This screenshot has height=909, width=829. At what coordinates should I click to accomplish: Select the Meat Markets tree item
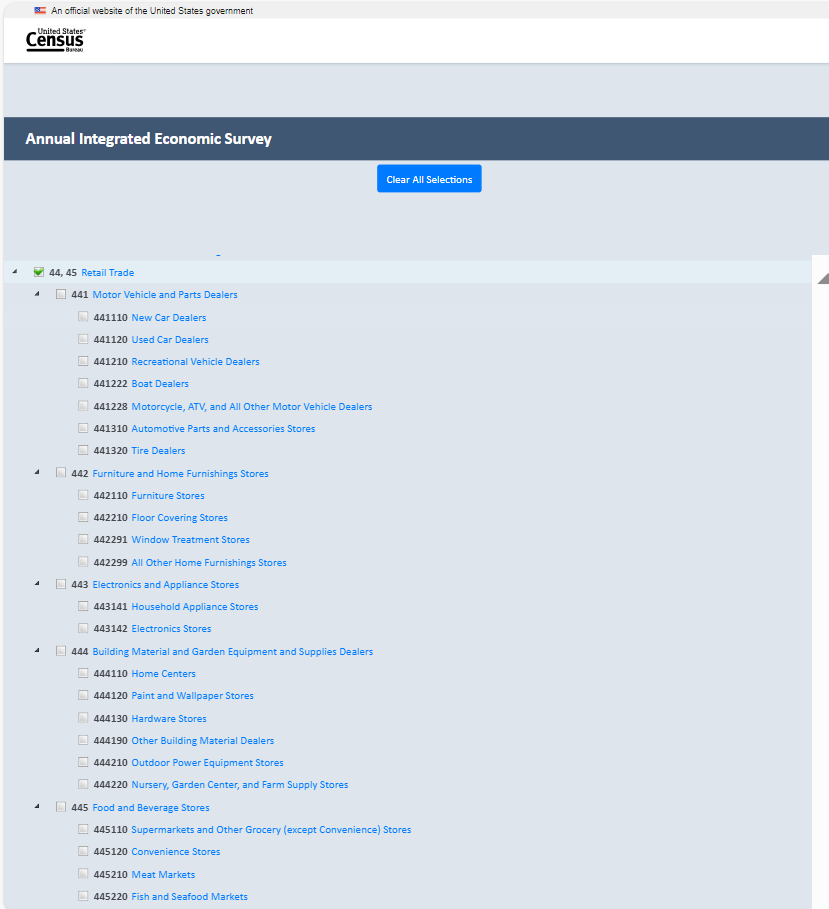click(163, 875)
